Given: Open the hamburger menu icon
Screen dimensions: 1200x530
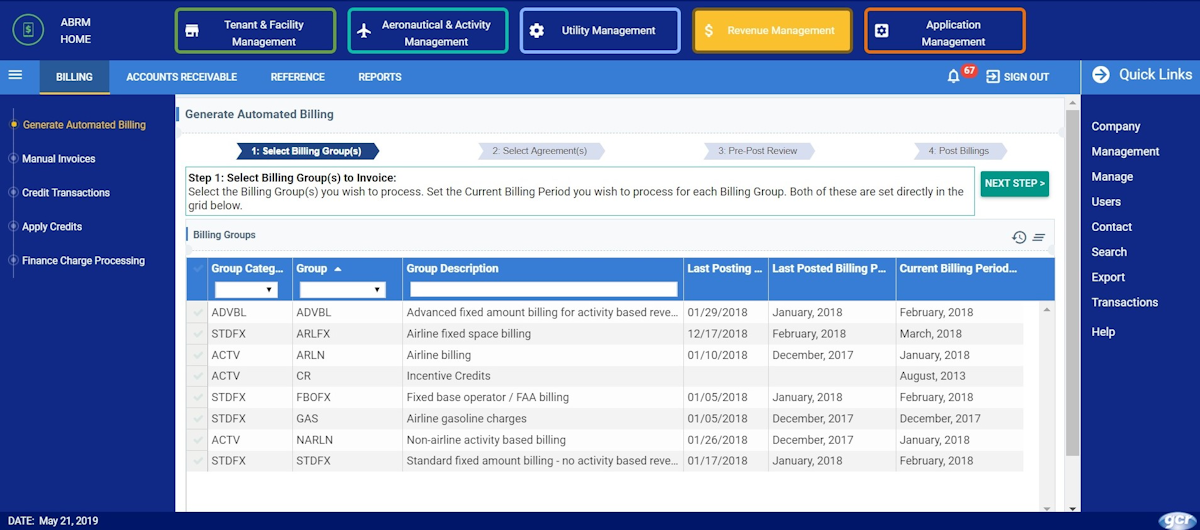Looking at the screenshot, I should 15,75.
